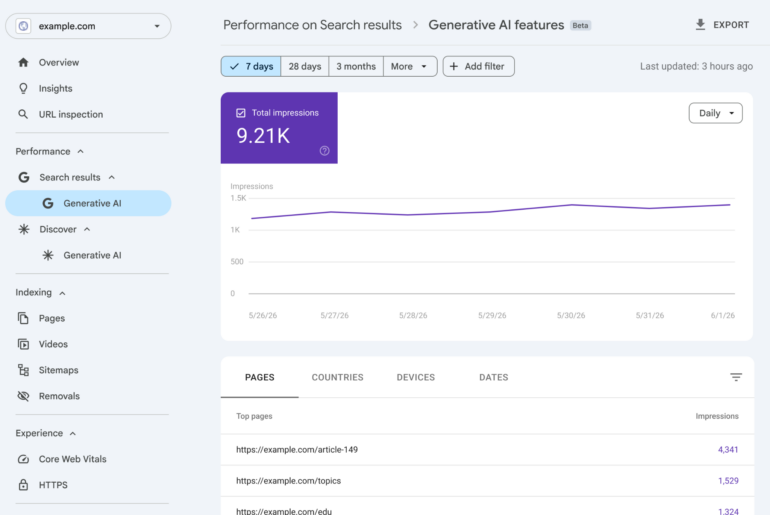Click the plus icon in Add filter
Image resolution: width=770 pixels, height=515 pixels.
pyautogui.click(x=454, y=66)
